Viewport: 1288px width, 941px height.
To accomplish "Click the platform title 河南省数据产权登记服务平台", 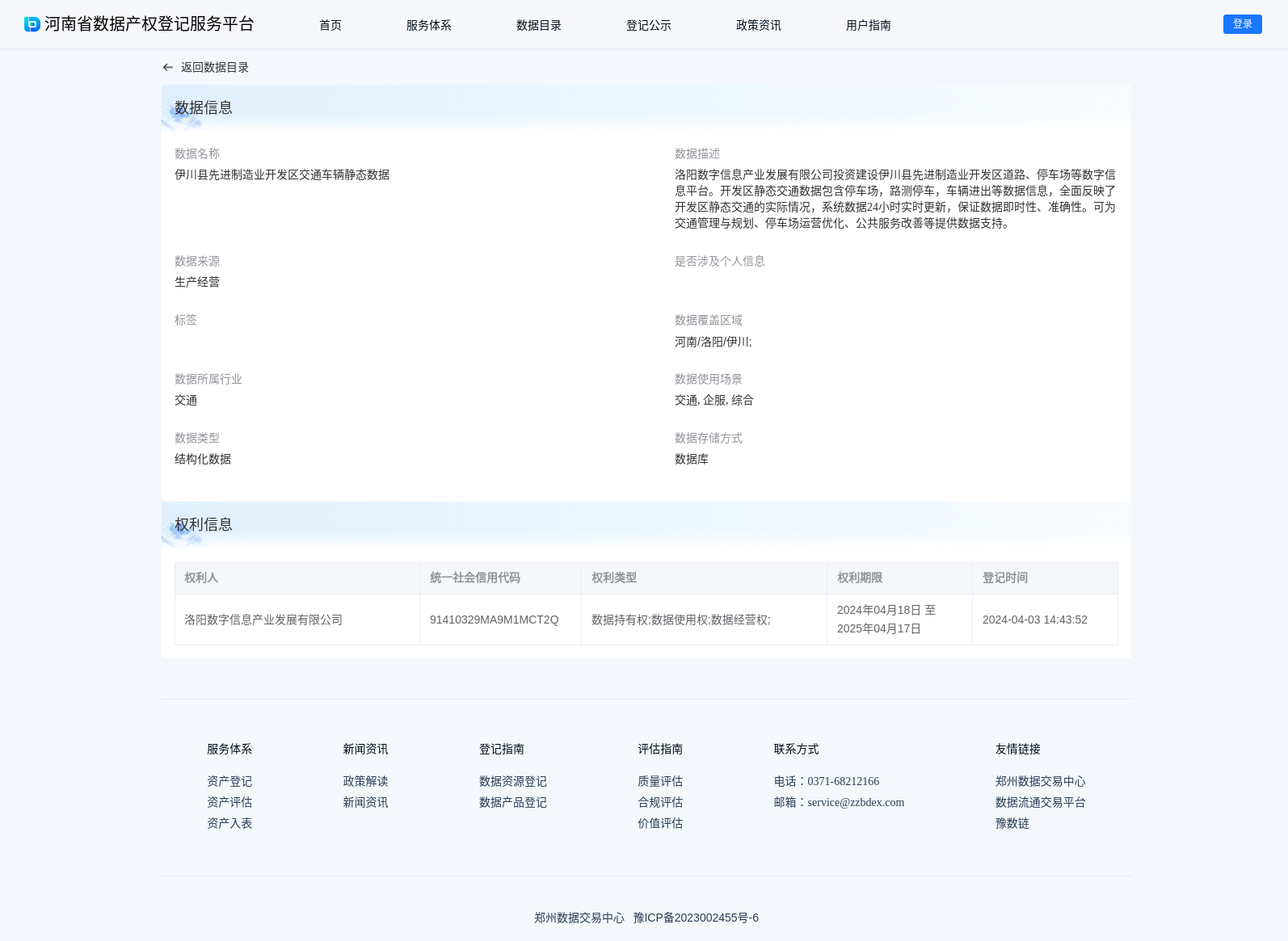I will 149,24.
